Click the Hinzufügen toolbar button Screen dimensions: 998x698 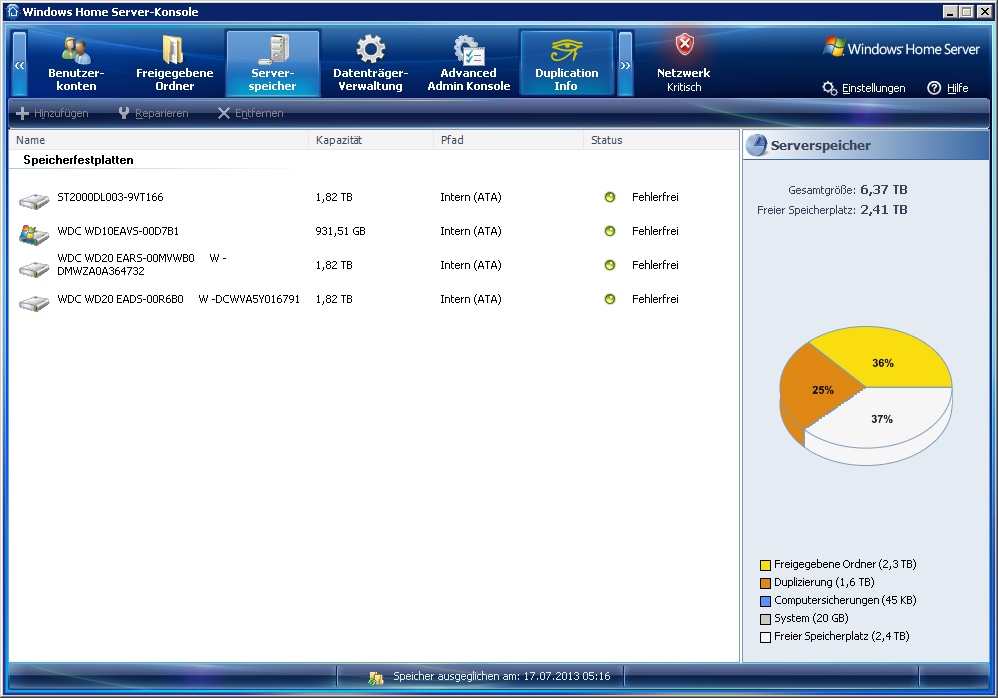pos(52,113)
